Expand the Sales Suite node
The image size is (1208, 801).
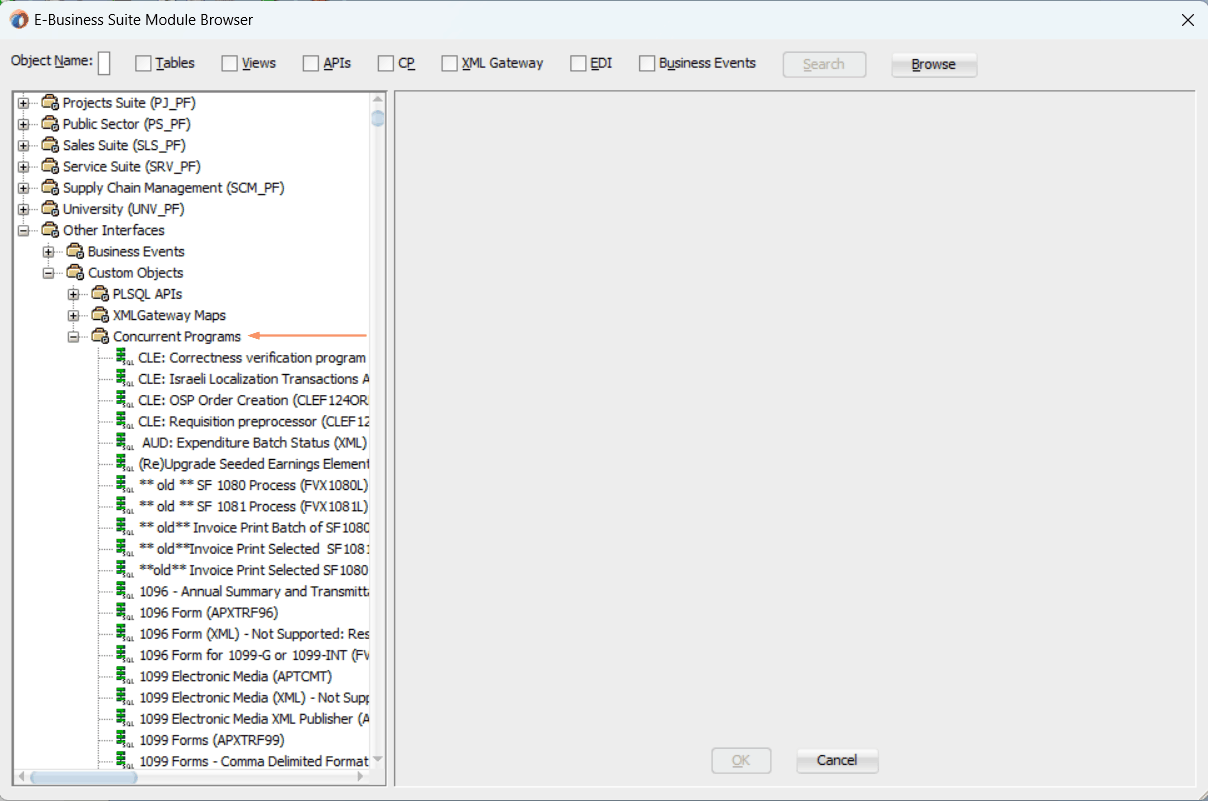23,145
